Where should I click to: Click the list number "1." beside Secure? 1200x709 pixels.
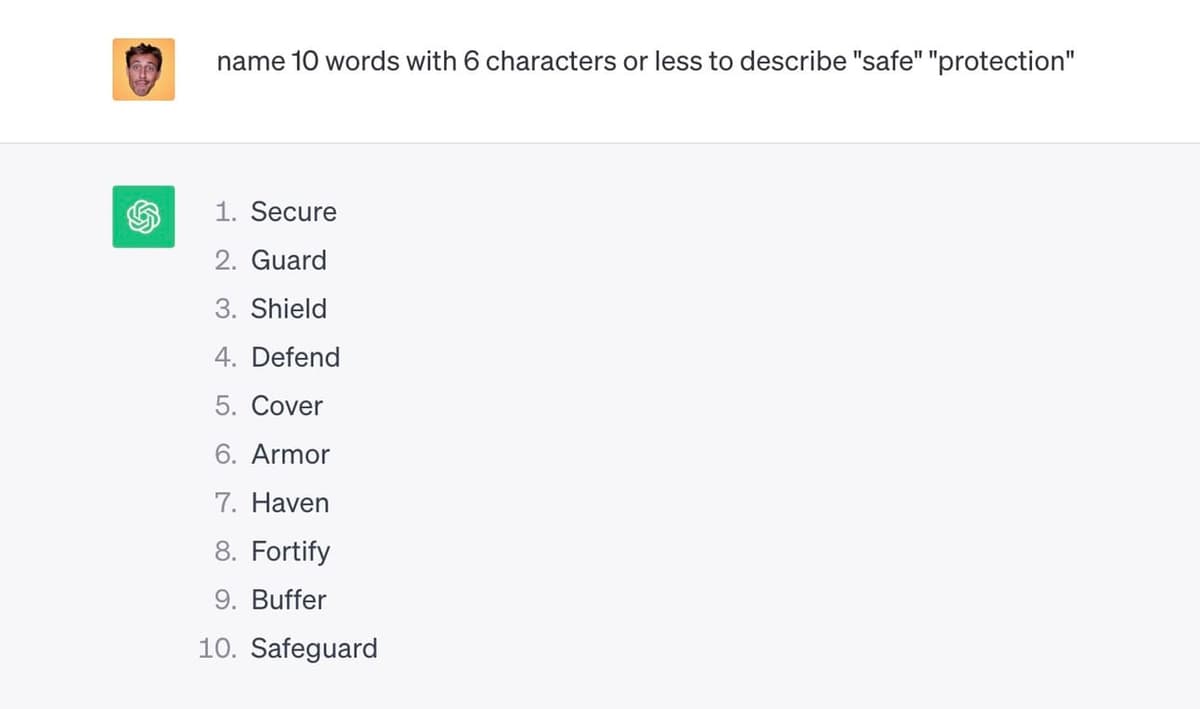[225, 212]
